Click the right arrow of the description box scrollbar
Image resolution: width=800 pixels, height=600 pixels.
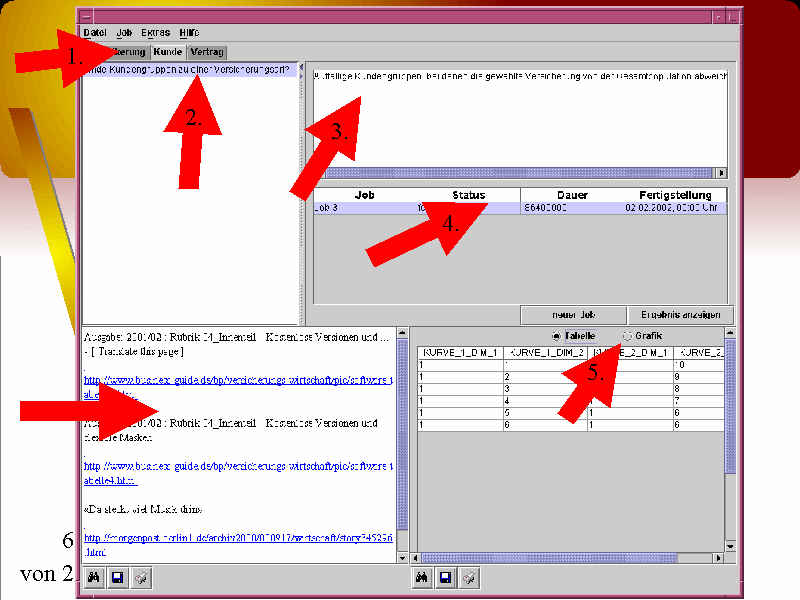722,172
